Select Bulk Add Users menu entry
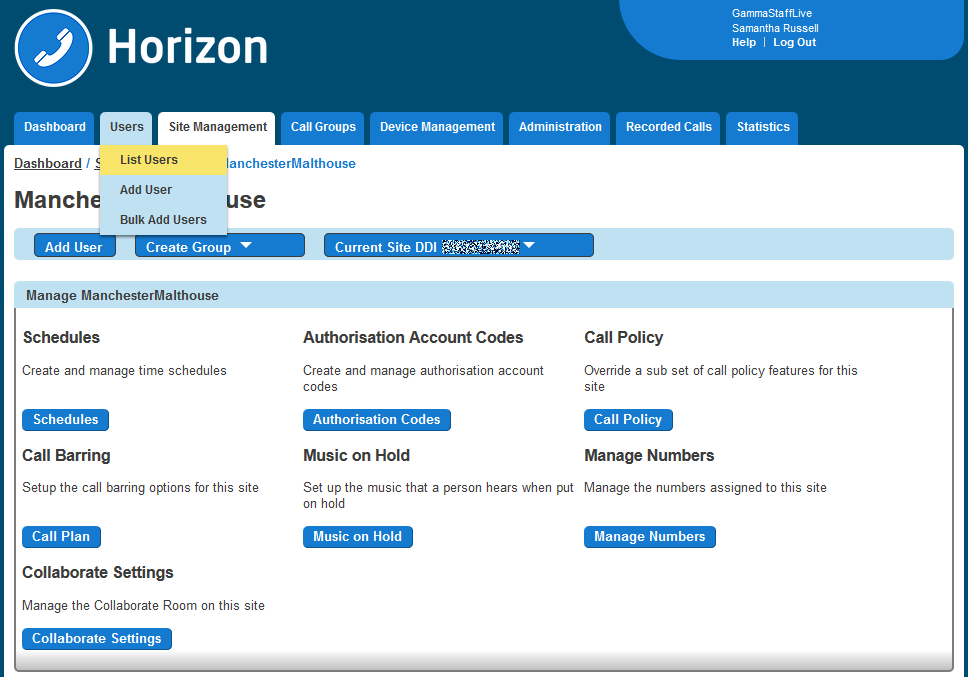This screenshot has height=677, width=968. tap(164, 220)
